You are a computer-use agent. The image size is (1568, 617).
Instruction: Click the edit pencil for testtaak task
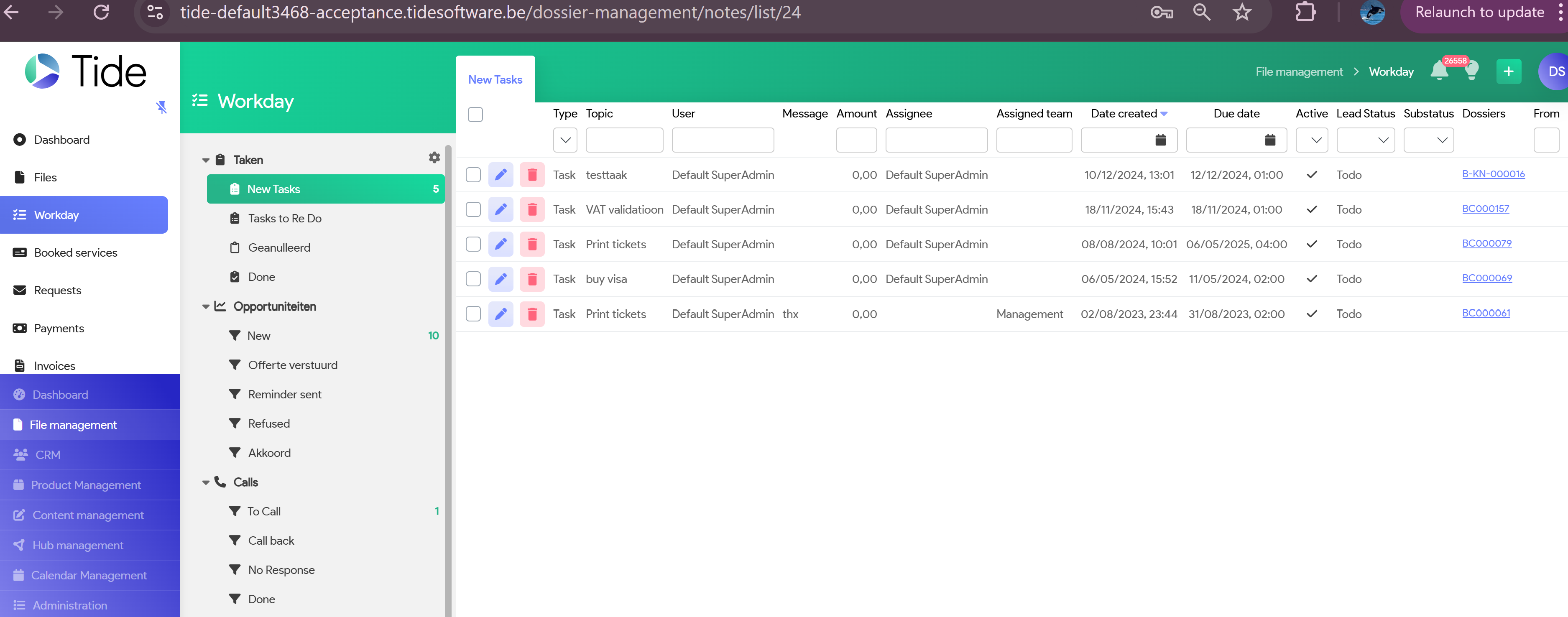501,175
